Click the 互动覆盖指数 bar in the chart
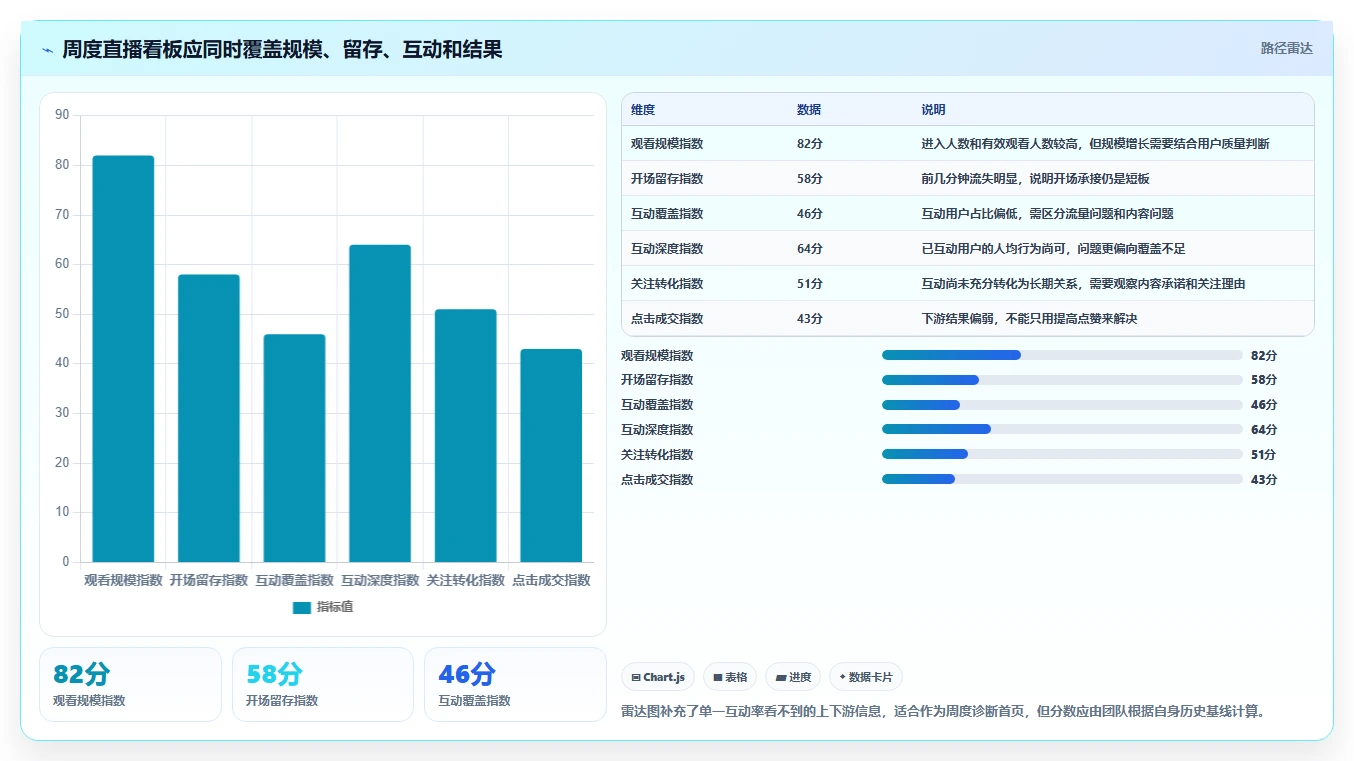The width and height of the screenshot is (1354, 761). [294, 448]
